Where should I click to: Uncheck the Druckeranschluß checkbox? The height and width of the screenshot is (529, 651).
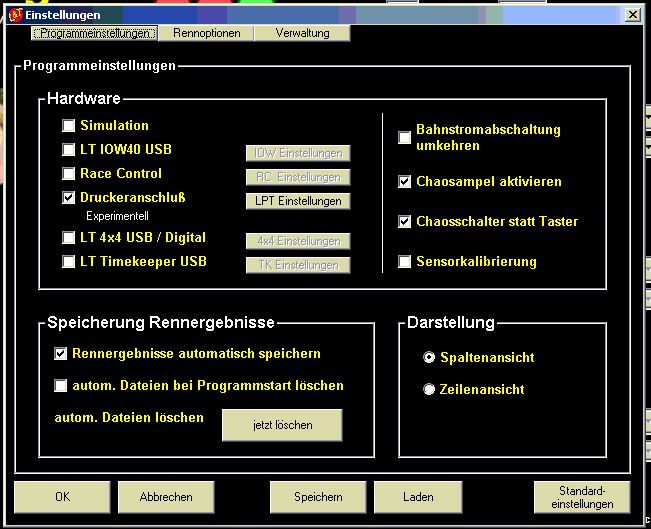pos(69,198)
